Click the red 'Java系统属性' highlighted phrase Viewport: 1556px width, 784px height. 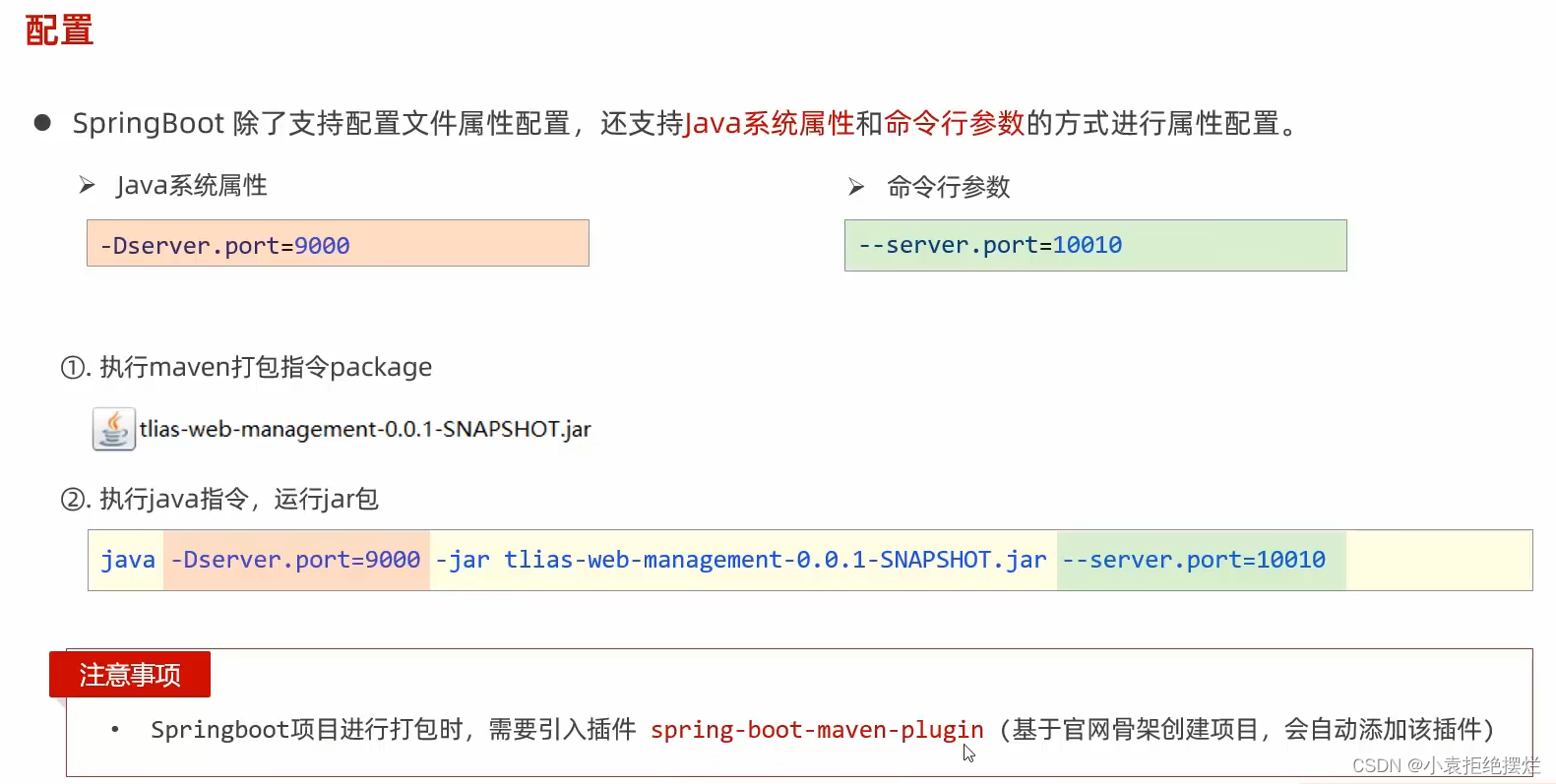[769, 123]
